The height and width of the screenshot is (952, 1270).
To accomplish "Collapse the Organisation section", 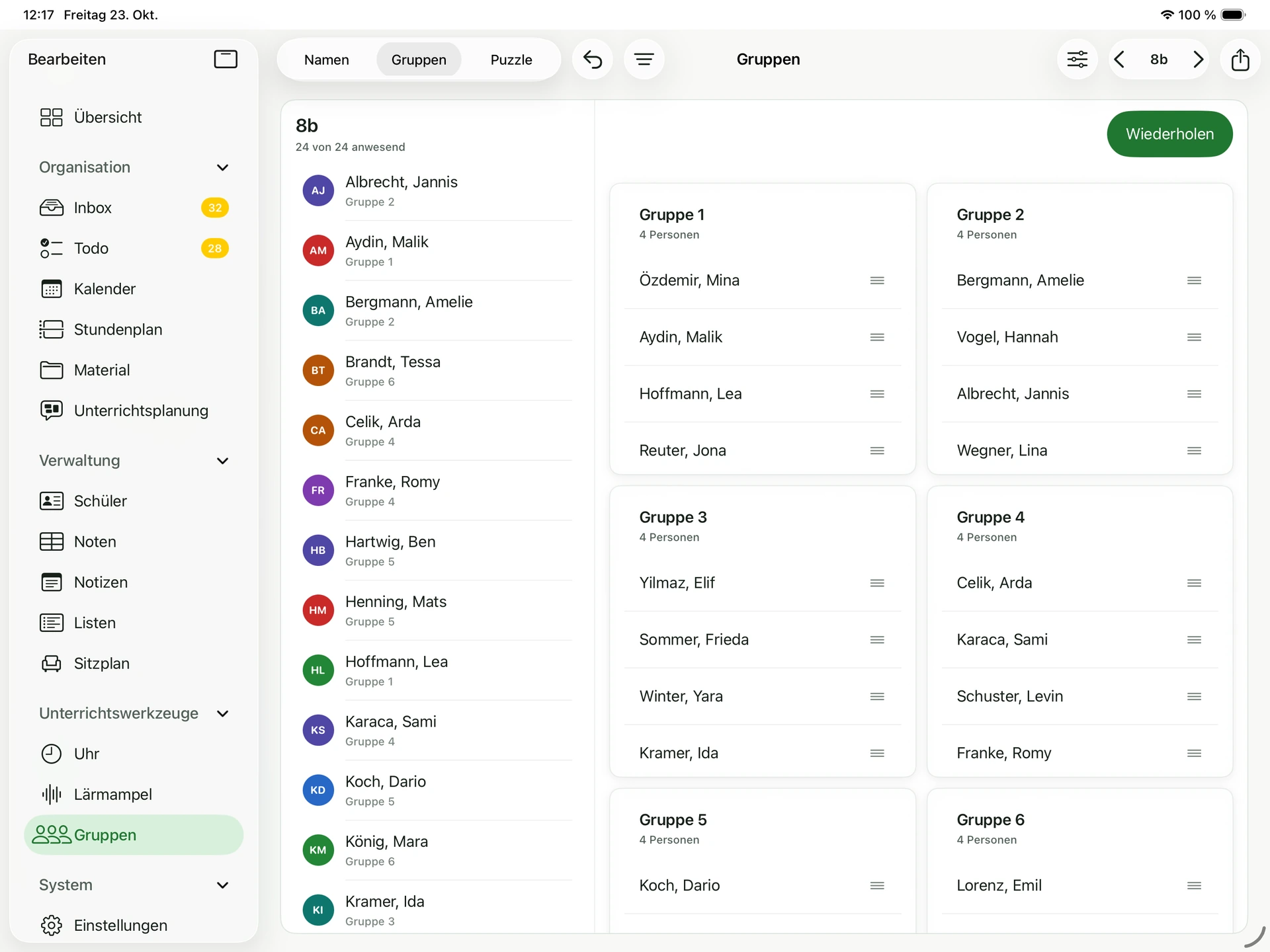I will [x=223, y=167].
